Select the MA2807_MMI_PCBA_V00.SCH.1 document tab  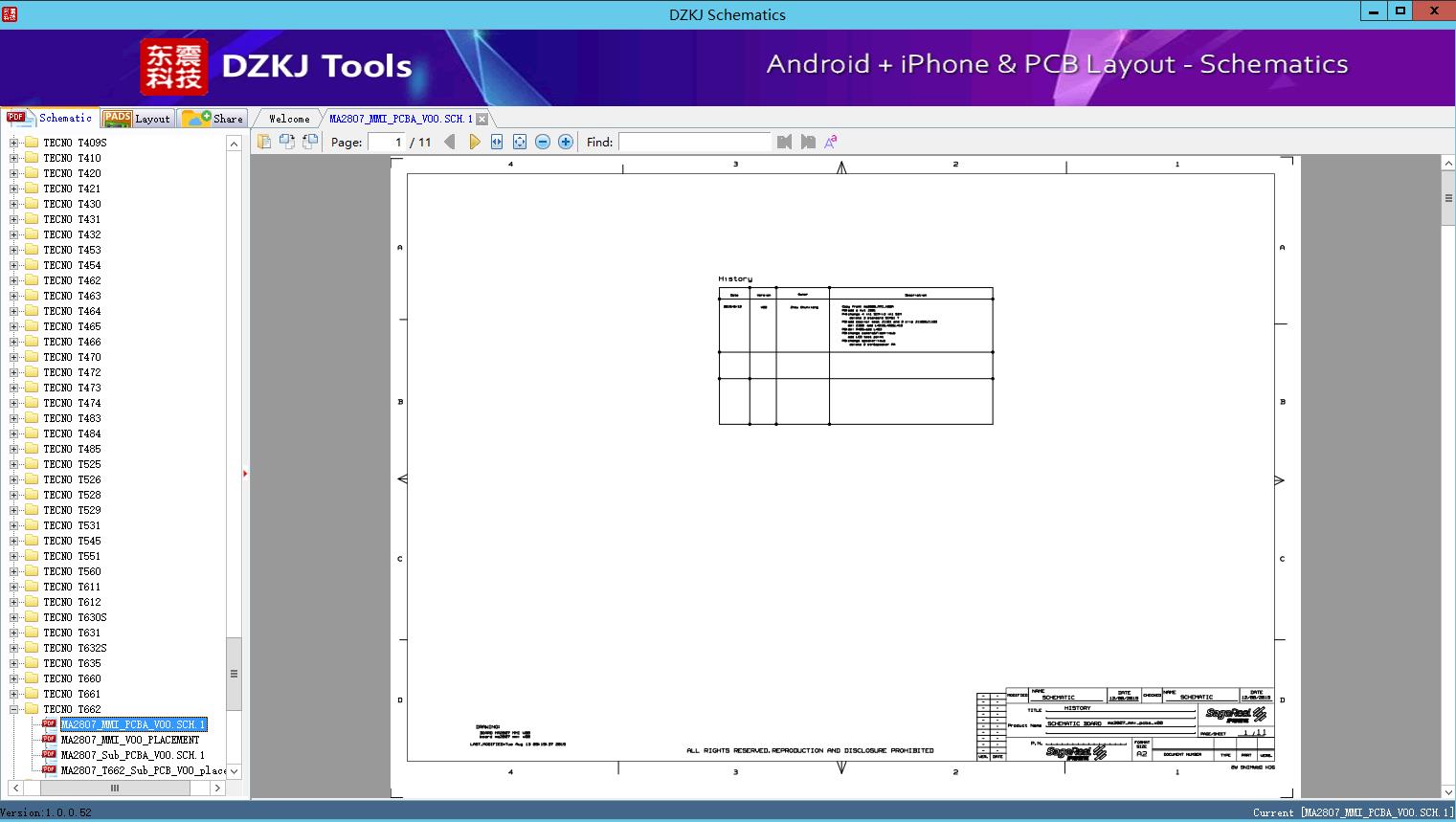pos(401,119)
